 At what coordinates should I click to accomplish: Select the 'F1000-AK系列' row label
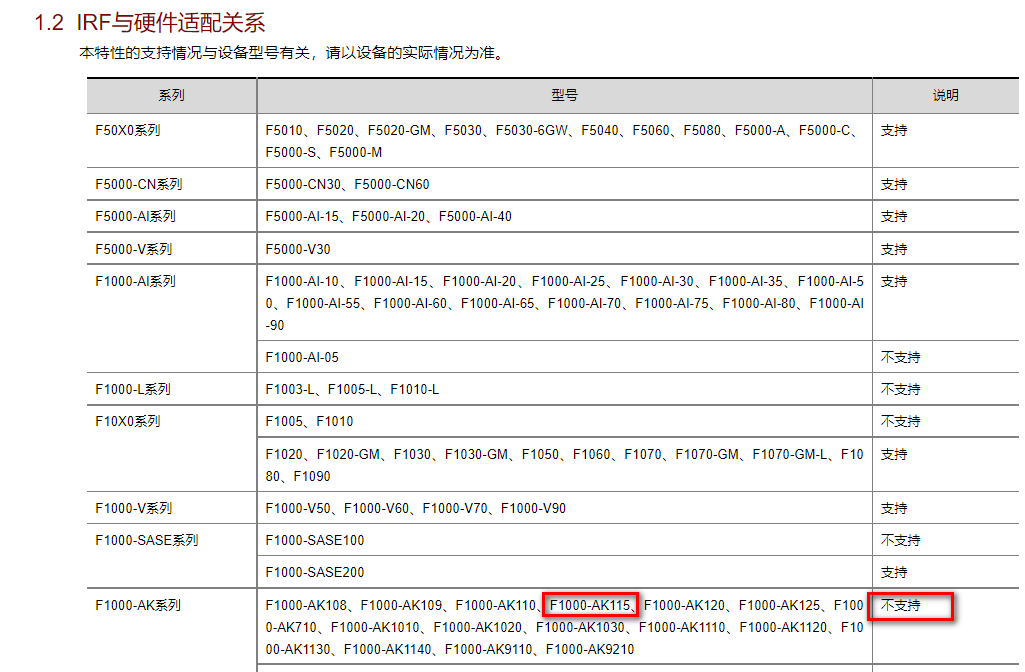[138, 605]
